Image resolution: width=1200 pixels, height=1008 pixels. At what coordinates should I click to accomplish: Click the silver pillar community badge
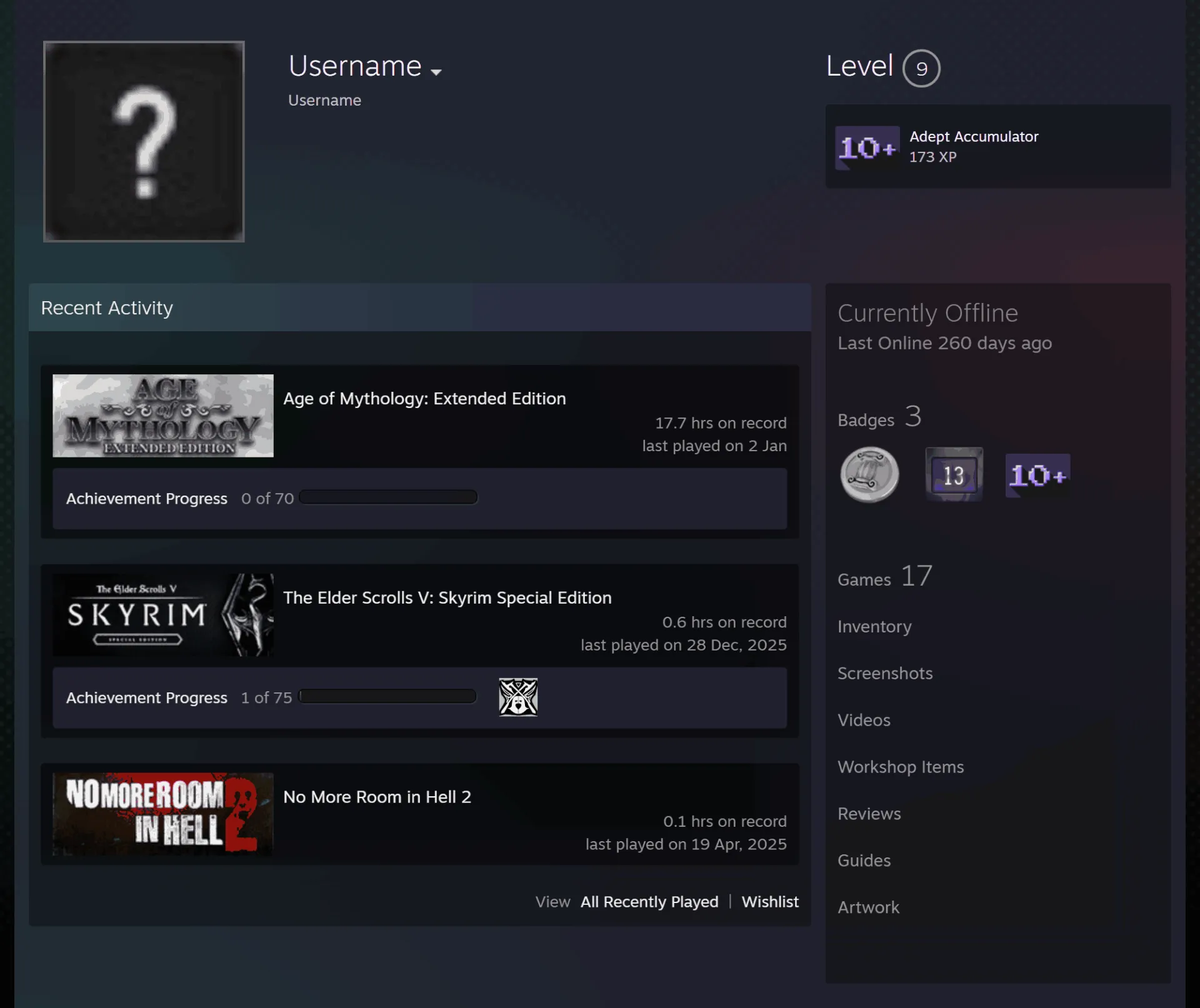869,475
